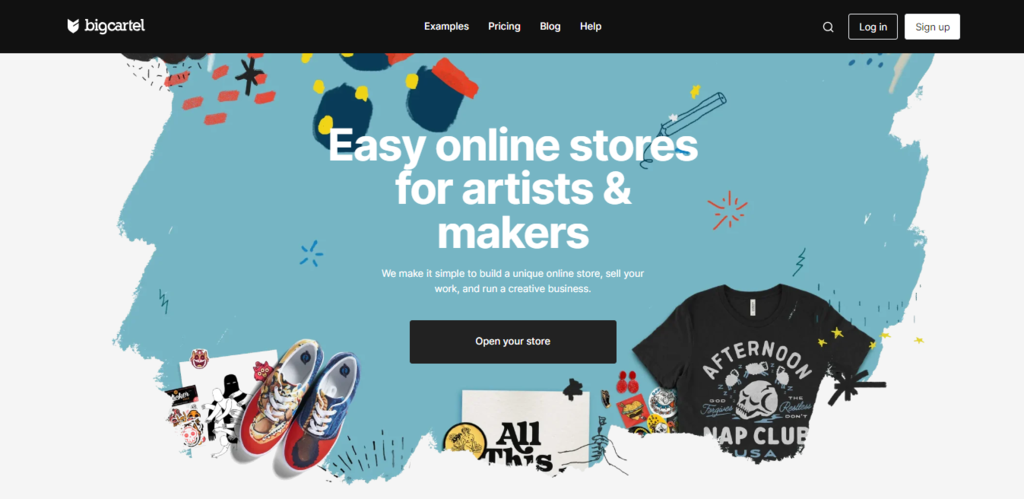Go to the Pricing page

tap(504, 26)
